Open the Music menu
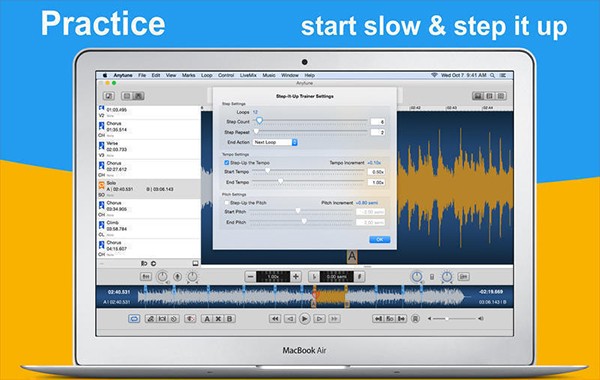Viewport: 600px width, 380px height. click(x=269, y=75)
